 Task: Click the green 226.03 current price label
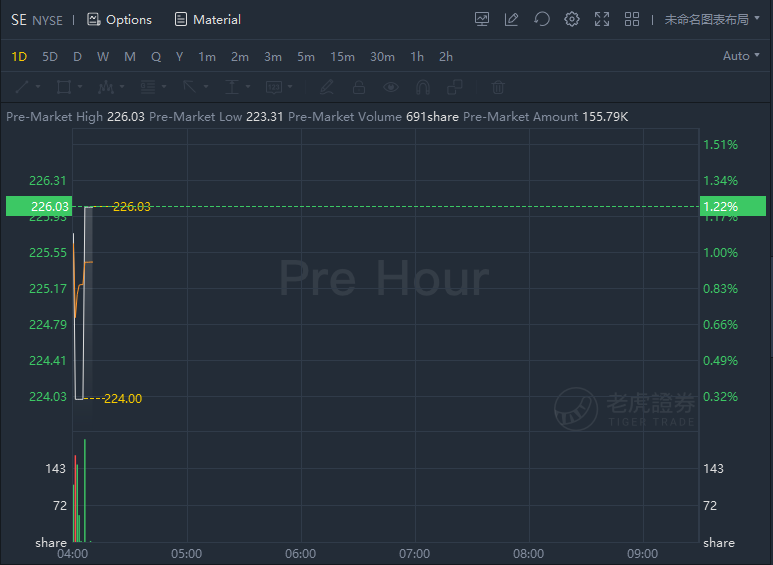39,206
